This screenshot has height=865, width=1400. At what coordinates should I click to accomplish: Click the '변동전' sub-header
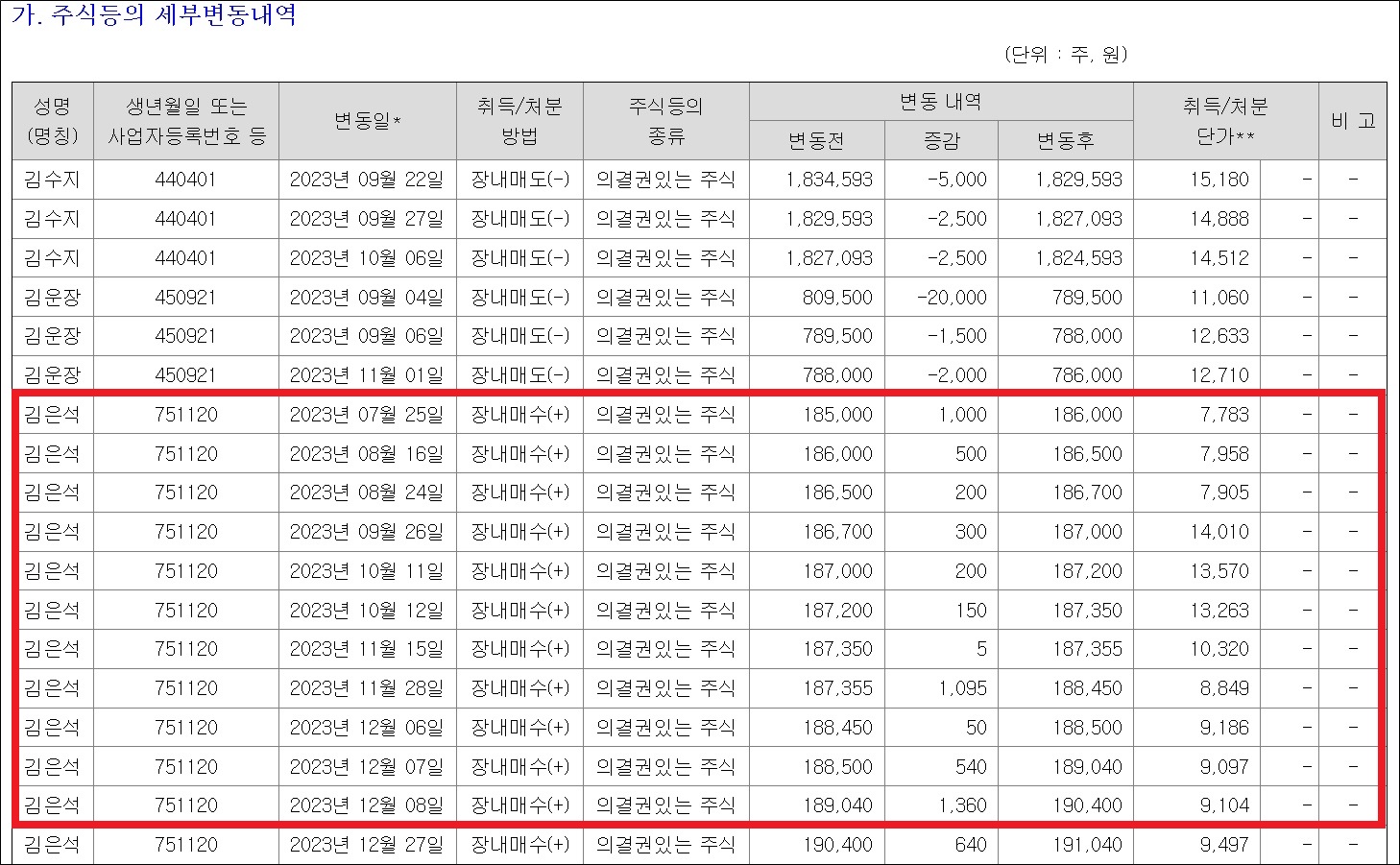point(816,141)
